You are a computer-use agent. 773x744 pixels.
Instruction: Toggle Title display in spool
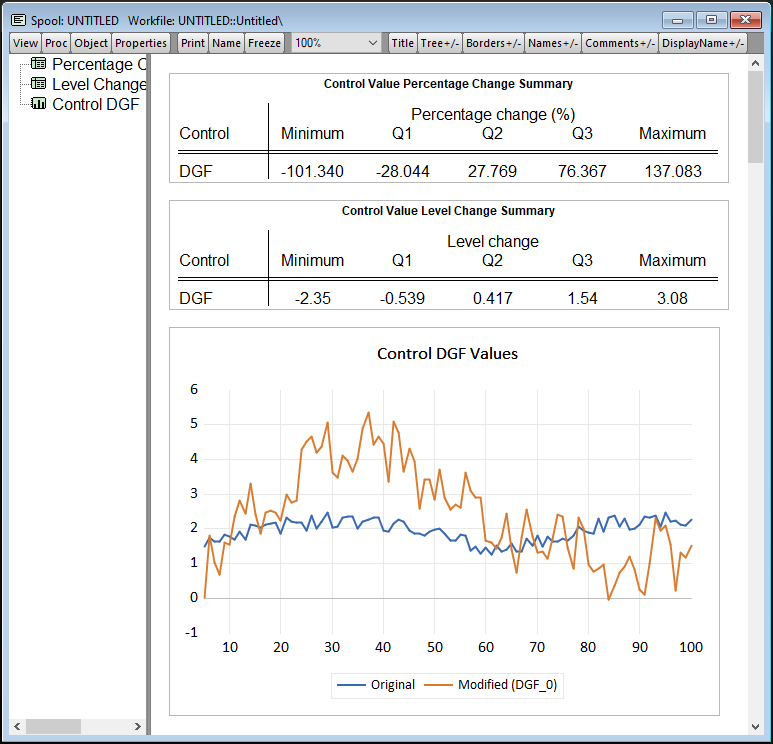click(x=402, y=43)
